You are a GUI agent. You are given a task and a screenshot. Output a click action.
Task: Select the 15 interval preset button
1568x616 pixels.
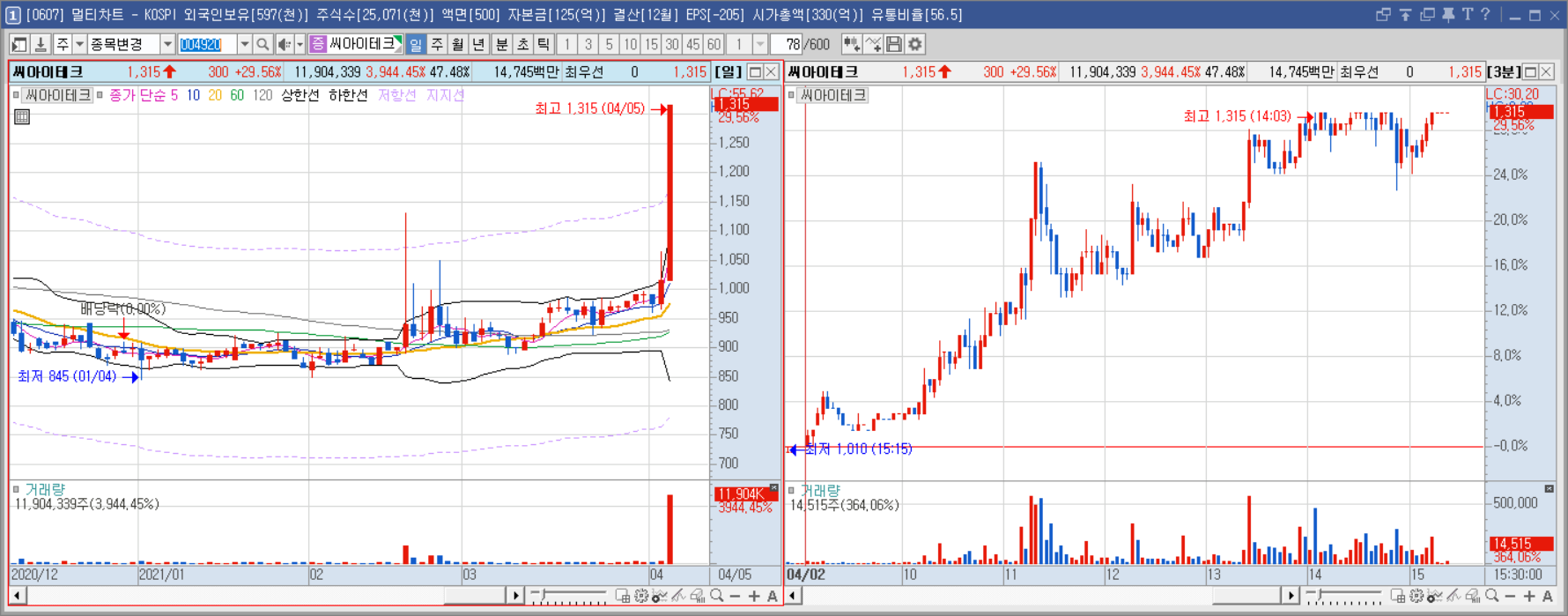click(651, 44)
